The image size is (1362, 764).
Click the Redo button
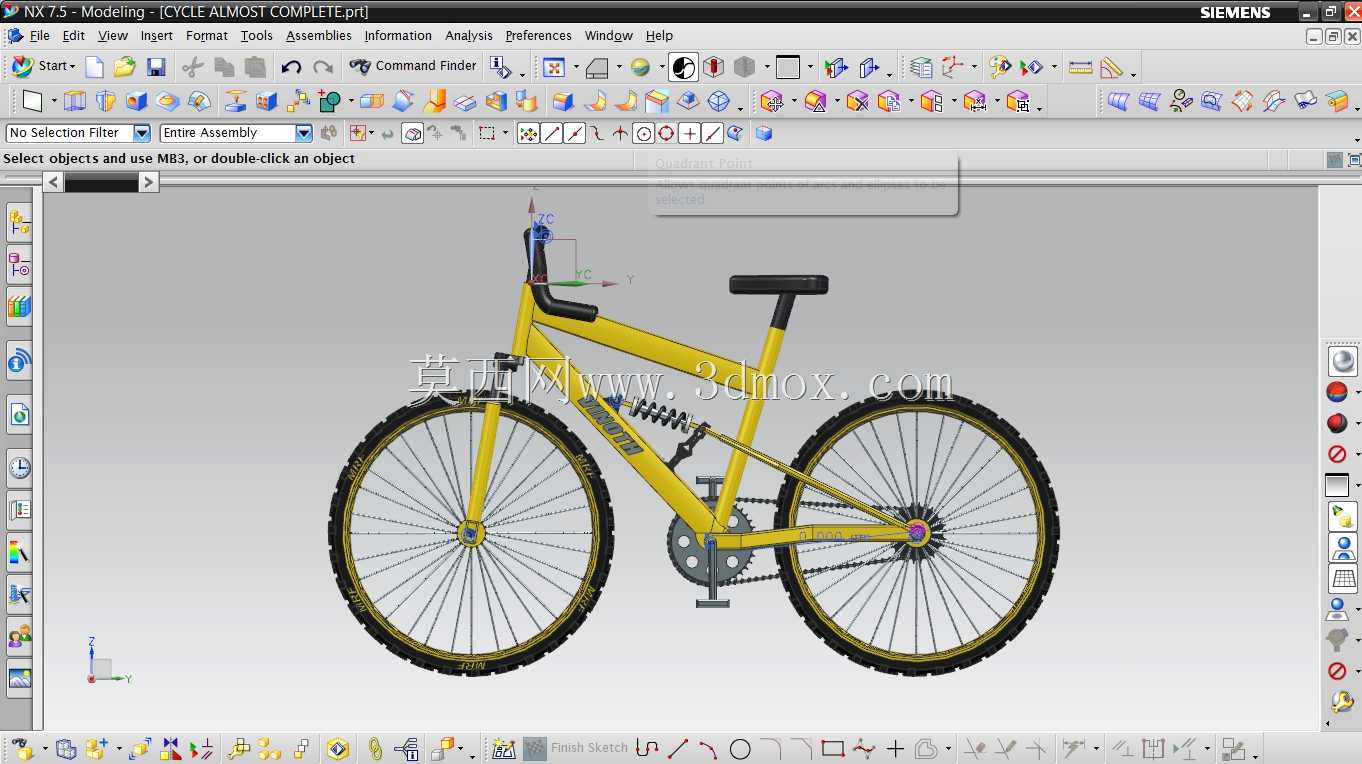(x=322, y=67)
